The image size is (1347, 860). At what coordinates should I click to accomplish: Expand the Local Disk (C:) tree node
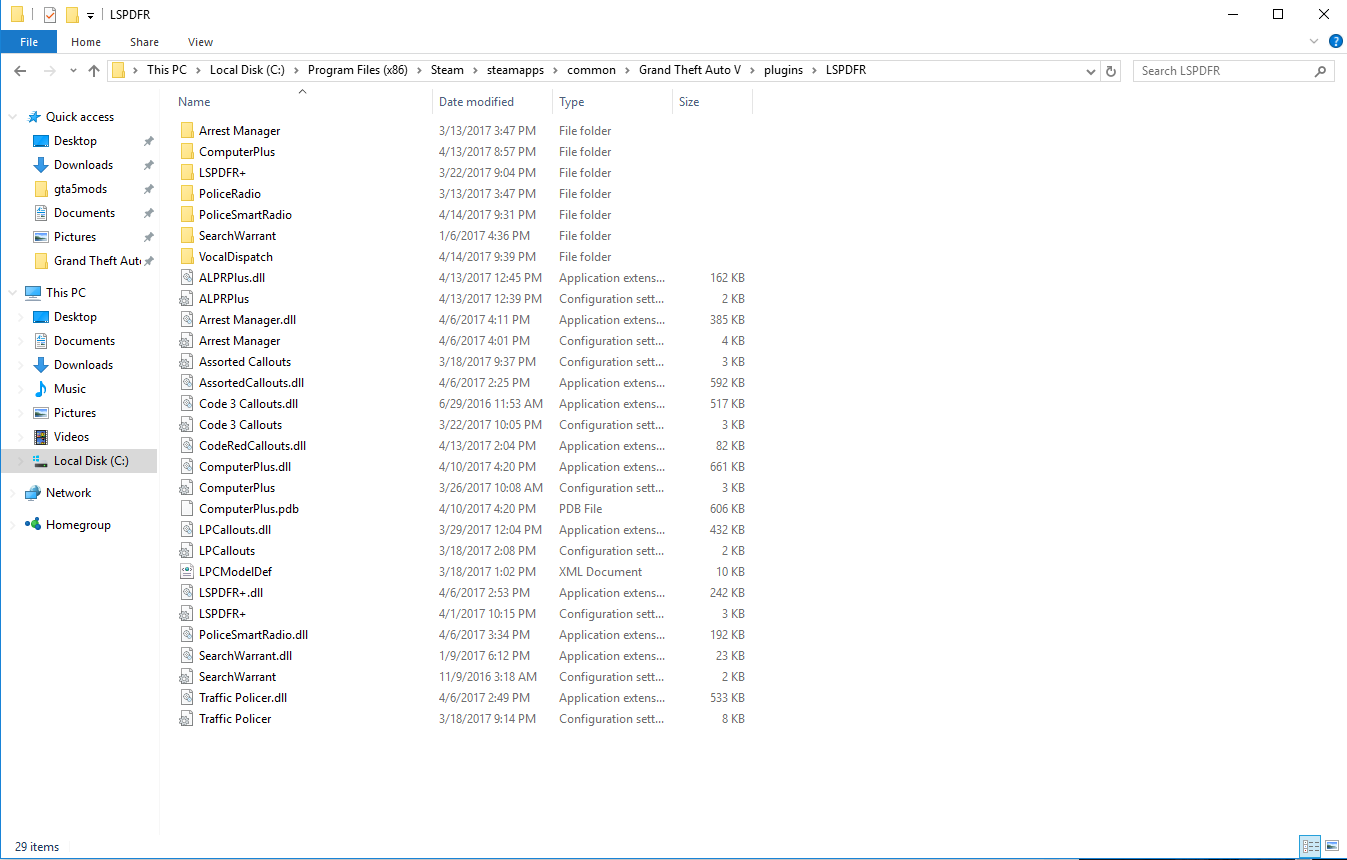pos(21,461)
